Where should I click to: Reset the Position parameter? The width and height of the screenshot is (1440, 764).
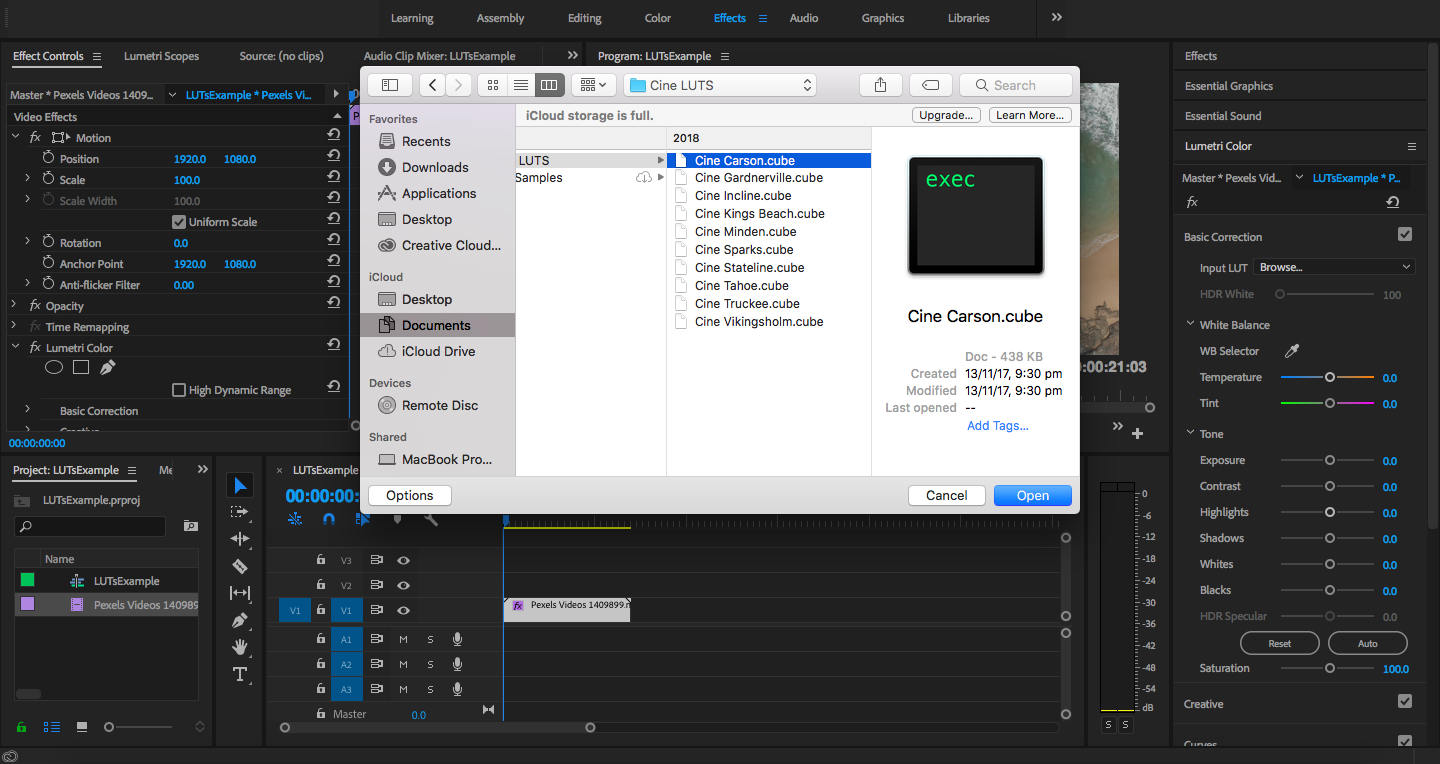click(x=334, y=156)
